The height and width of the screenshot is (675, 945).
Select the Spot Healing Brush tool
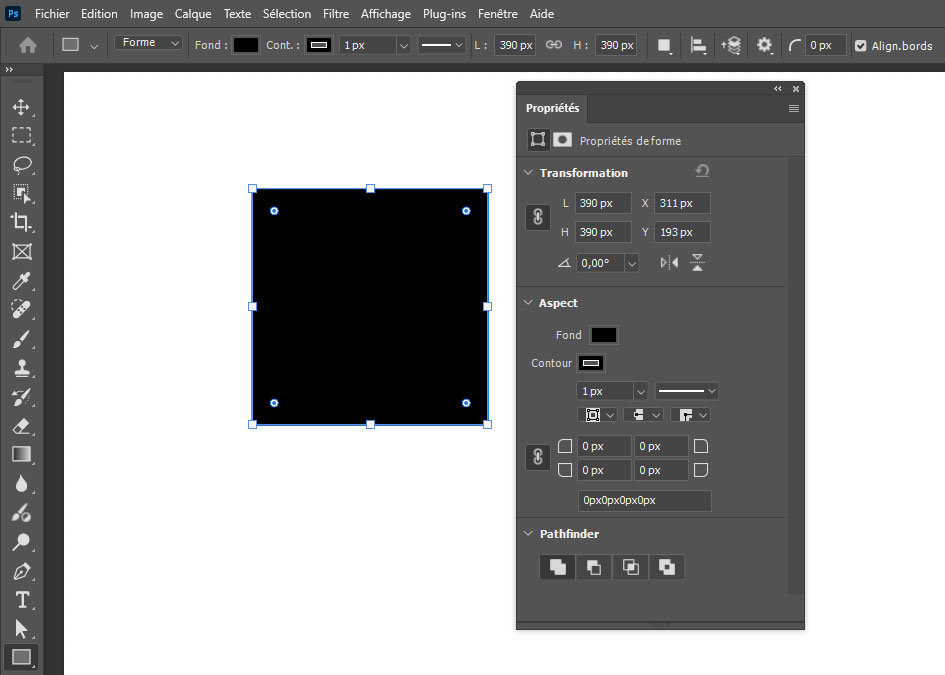(x=21, y=309)
